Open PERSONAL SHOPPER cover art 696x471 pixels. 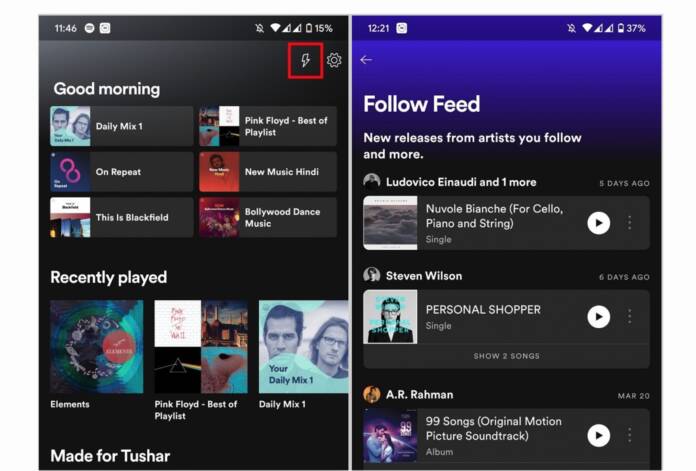click(390, 317)
